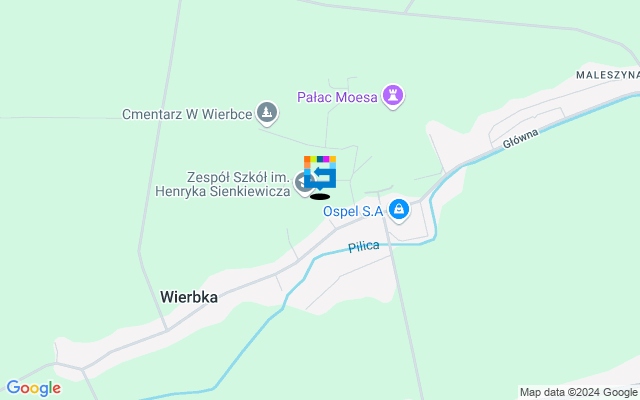The height and width of the screenshot is (400, 640).
Task: Select the Cmentarz W Wierbce label
Action: (187, 114)
